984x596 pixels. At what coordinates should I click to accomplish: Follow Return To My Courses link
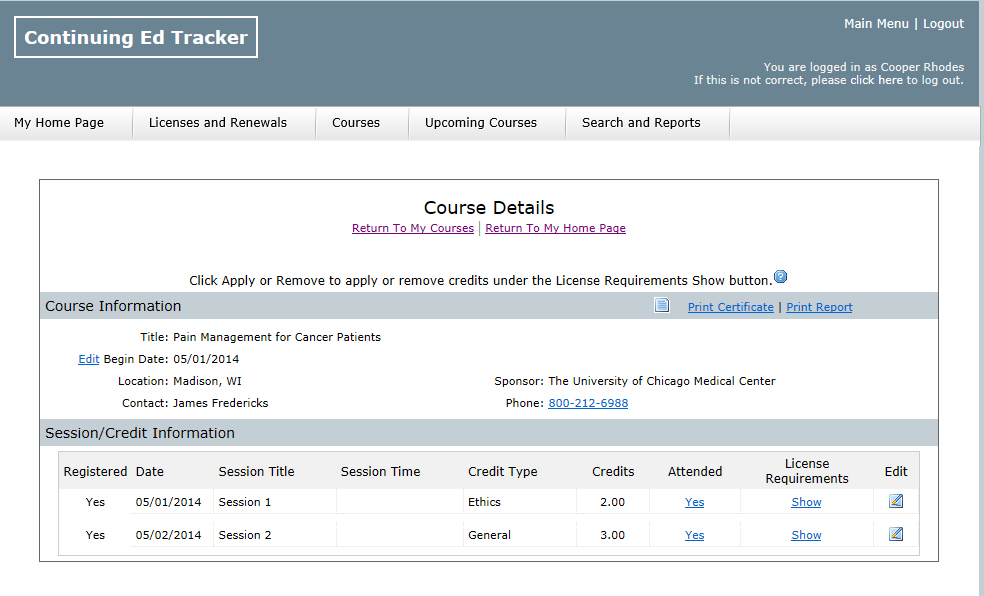[x=413, y=228]
